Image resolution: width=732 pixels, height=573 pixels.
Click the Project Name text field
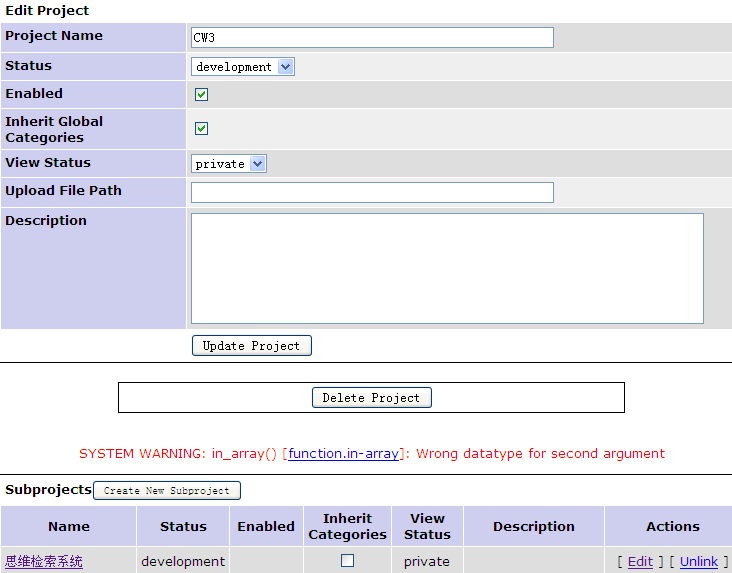372,38
